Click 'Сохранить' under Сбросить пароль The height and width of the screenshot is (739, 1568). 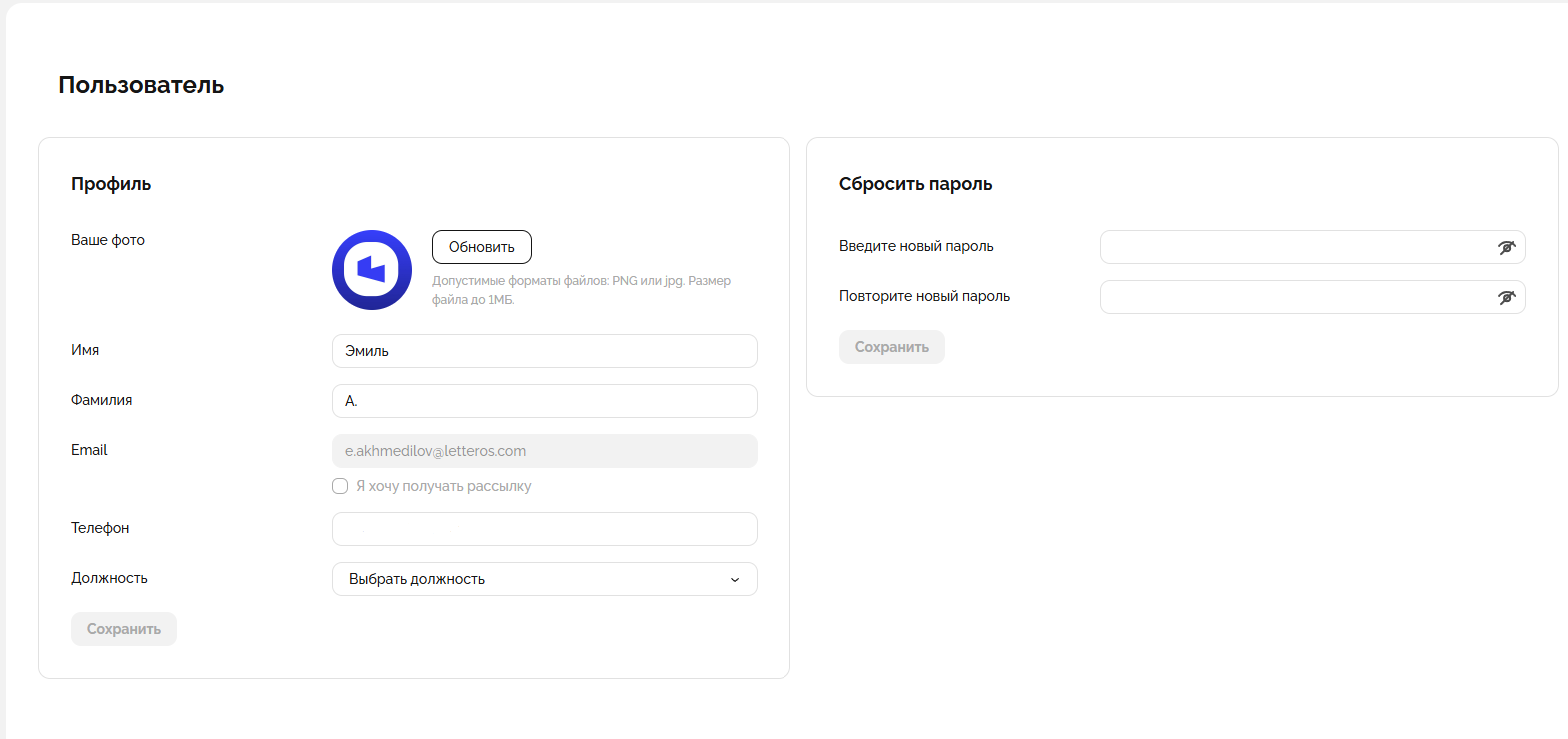(891, 347)
